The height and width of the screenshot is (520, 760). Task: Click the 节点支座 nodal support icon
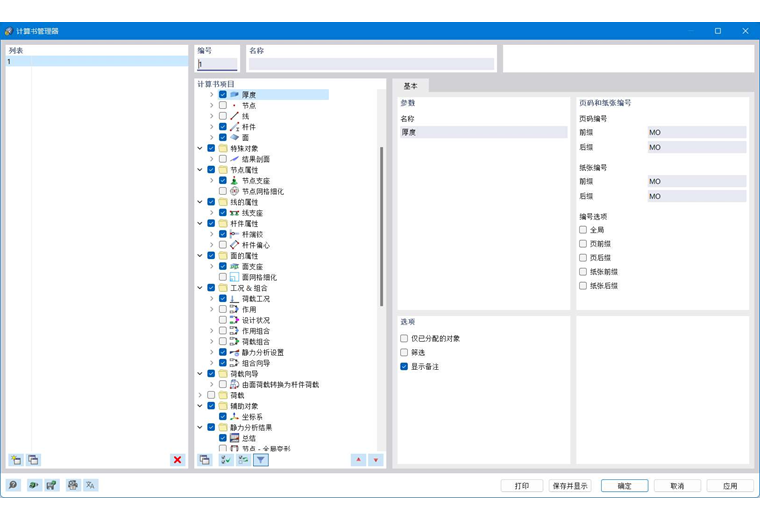(x=235, y=180)
